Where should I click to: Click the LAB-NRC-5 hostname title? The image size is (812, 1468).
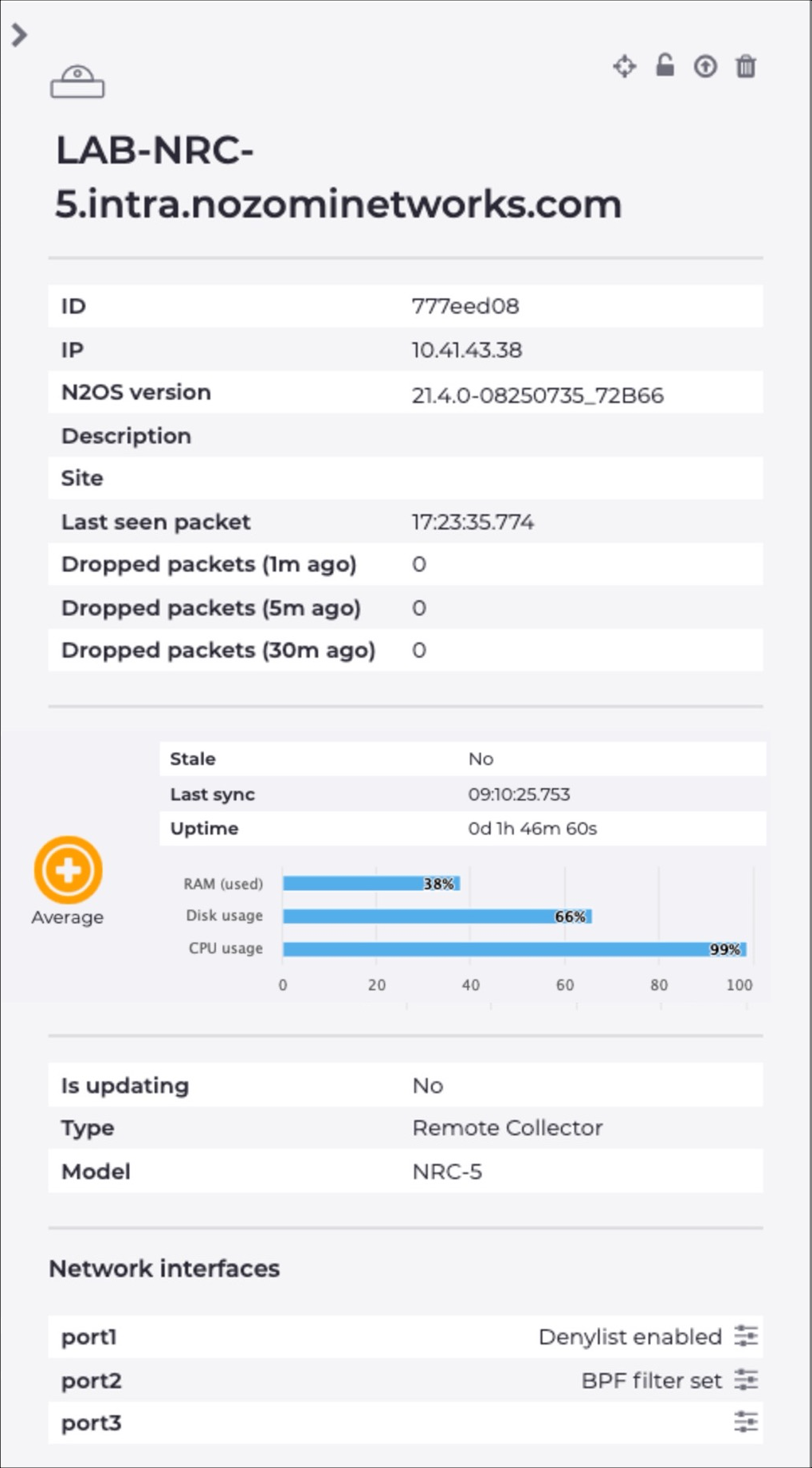click(x=339, y=177)
